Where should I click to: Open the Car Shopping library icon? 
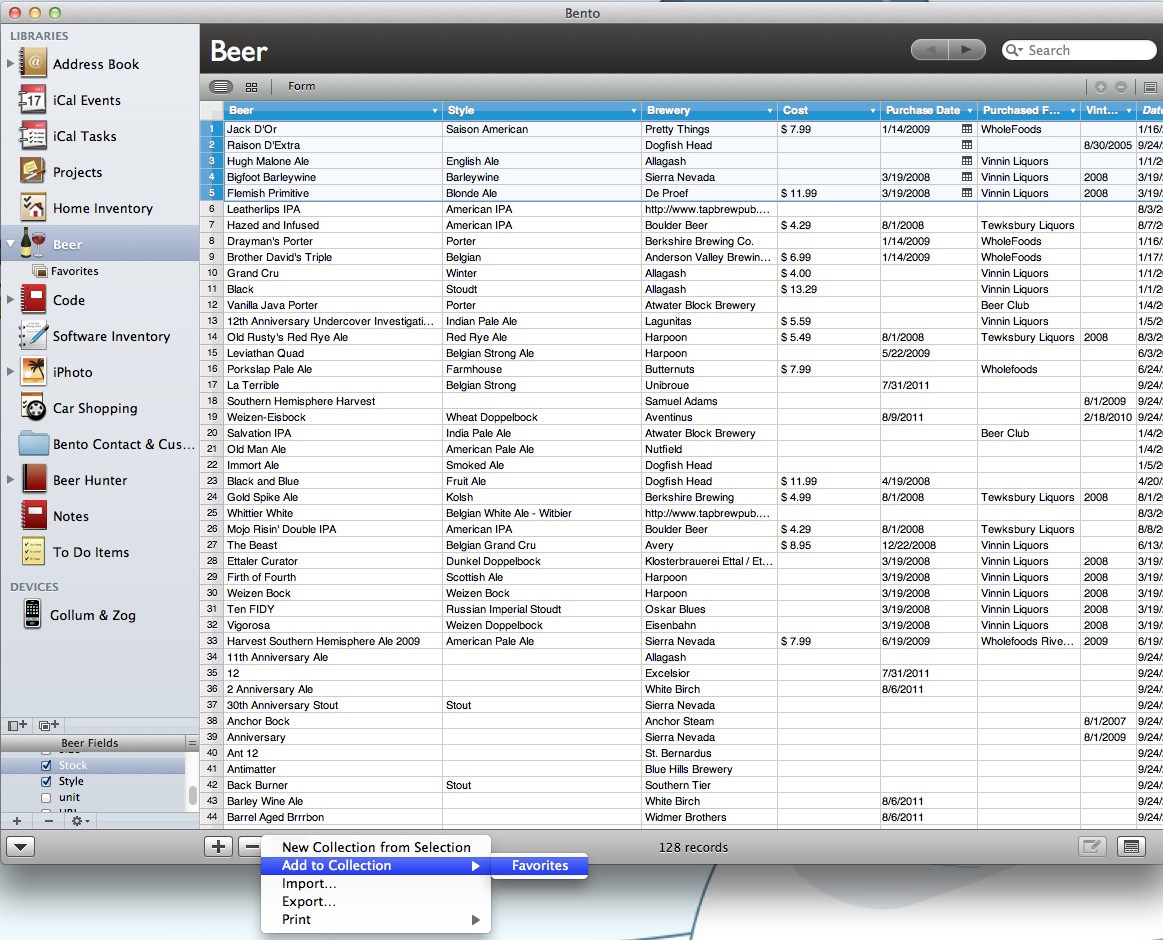[x=33, y=407]
